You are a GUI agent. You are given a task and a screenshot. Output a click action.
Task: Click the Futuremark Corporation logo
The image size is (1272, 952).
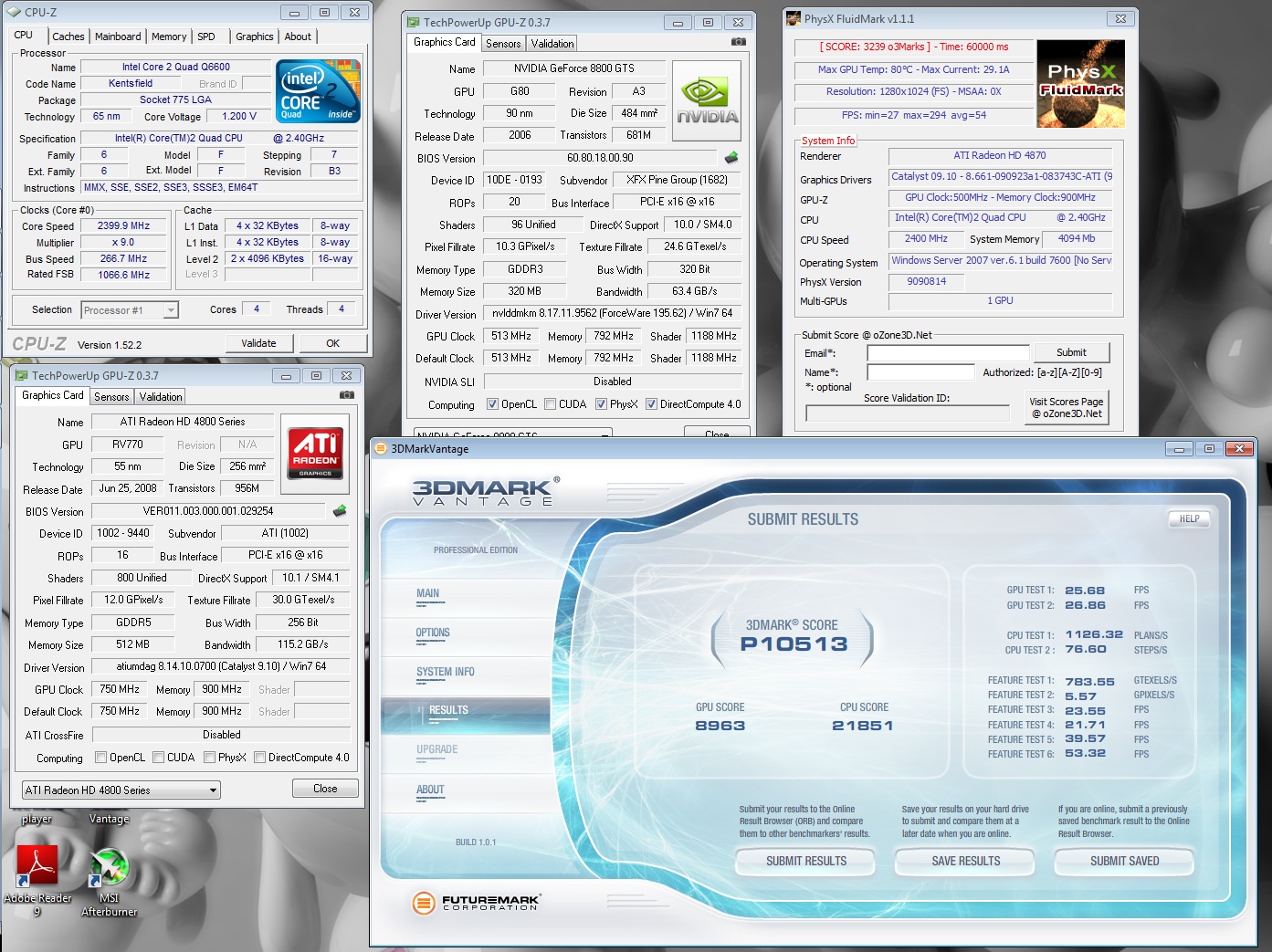[x=476, y=903]
